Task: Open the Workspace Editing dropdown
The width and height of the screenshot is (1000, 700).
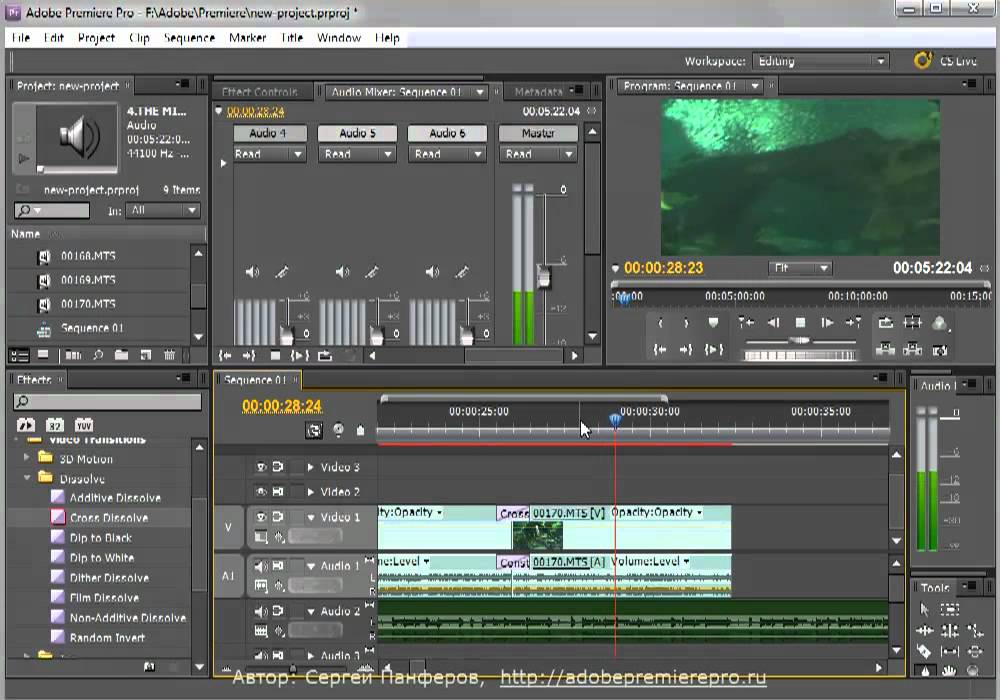Action: click(x=820, y=61)
